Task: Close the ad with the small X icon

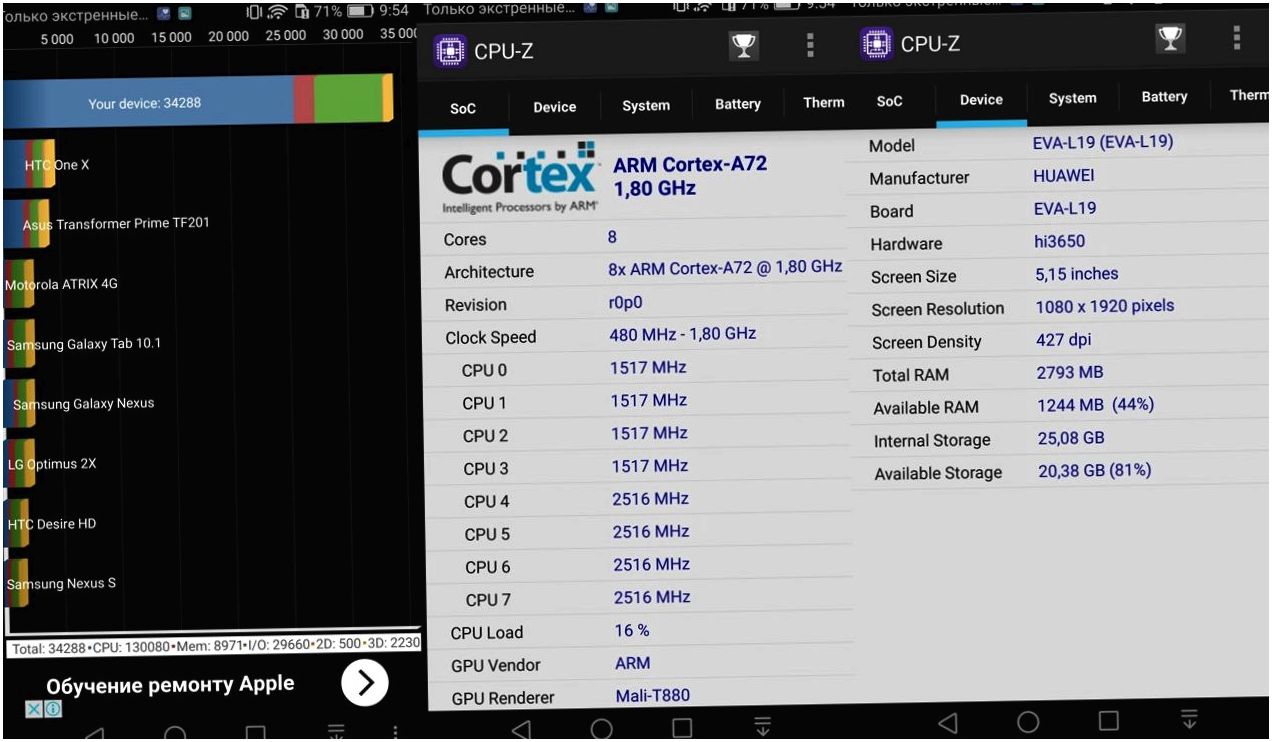Action: point(33,709)
